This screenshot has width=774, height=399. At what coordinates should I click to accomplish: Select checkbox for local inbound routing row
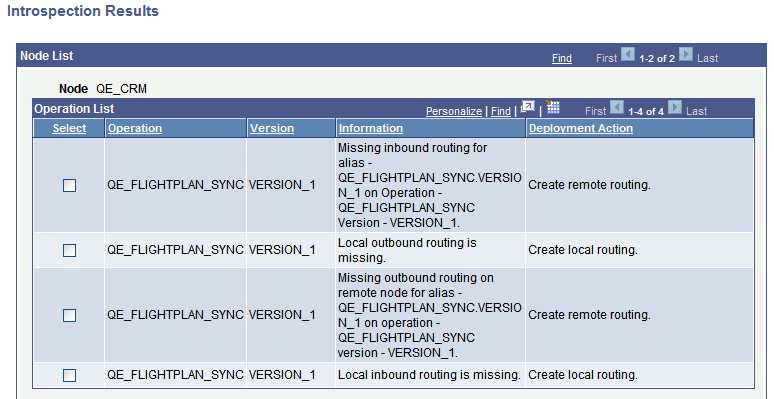(70, 376)
